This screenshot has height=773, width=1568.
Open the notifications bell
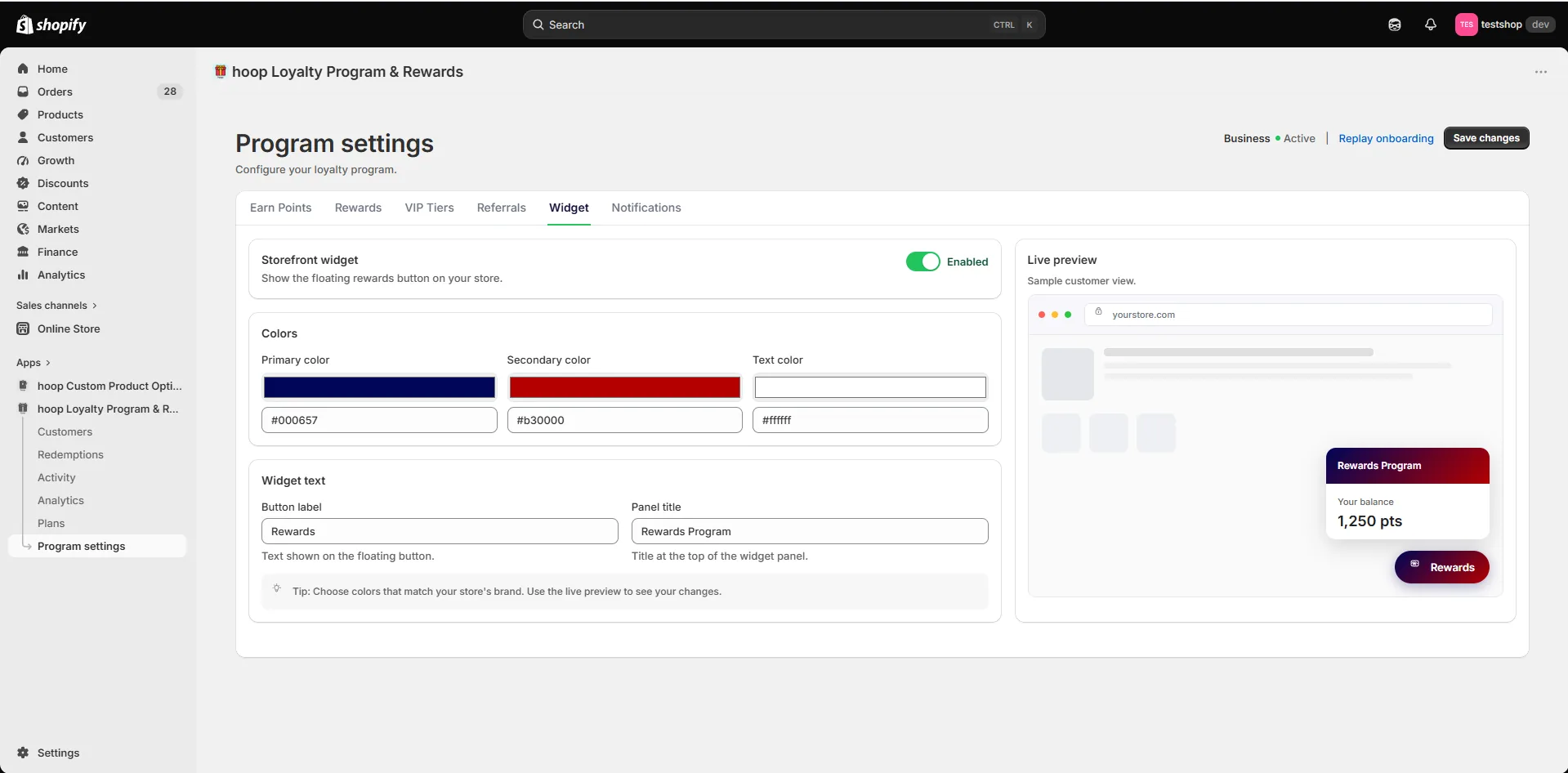point(1431,25)
